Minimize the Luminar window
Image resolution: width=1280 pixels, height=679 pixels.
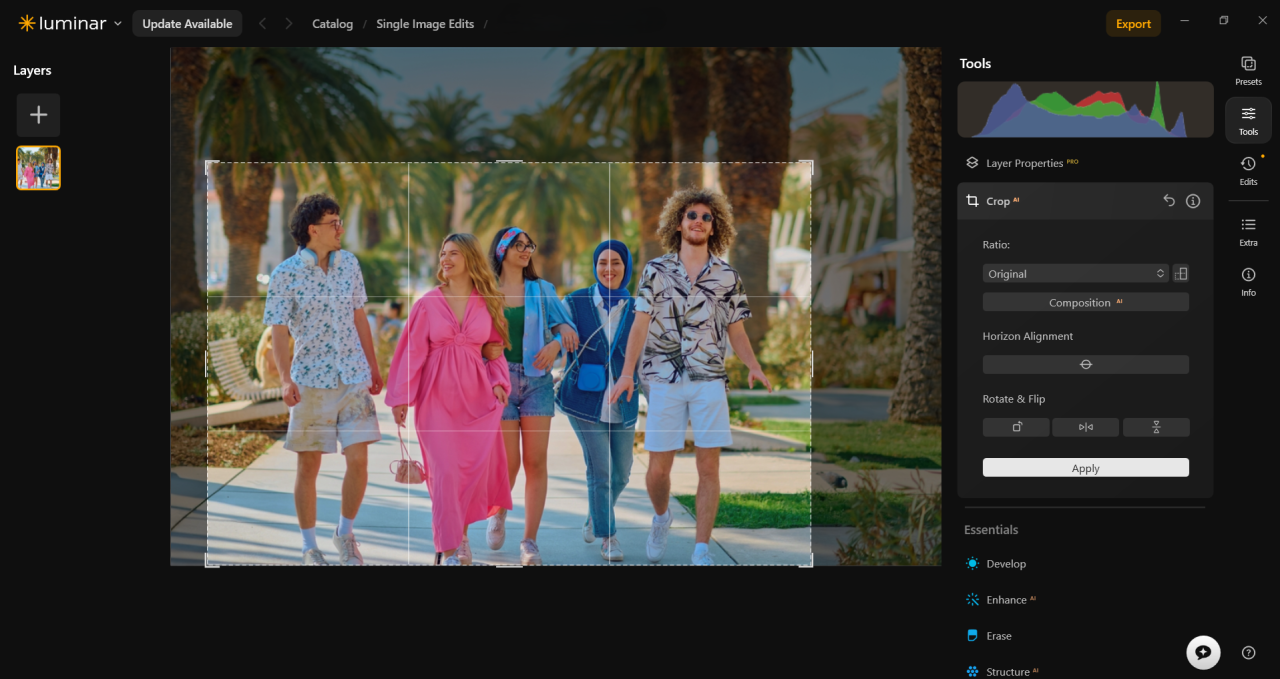point(1185,21)
